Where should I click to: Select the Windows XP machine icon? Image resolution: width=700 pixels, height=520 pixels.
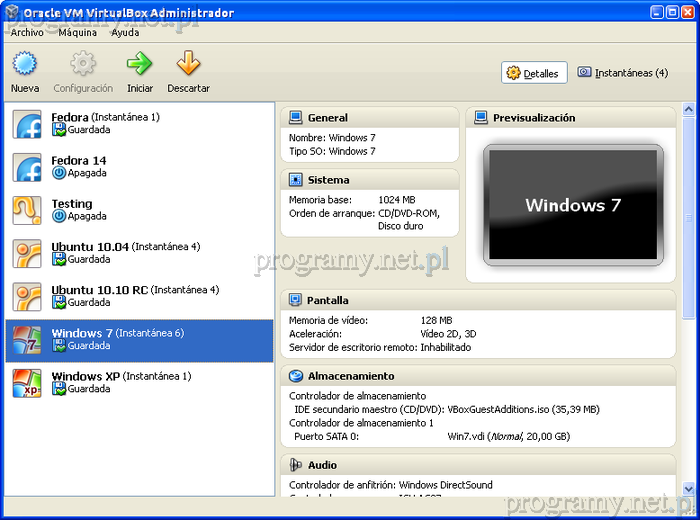[x=27, y=383]
